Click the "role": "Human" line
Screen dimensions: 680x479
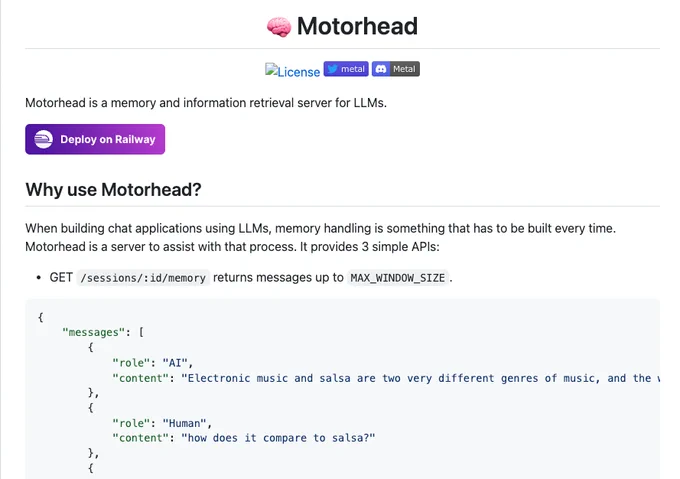(162, 423)
